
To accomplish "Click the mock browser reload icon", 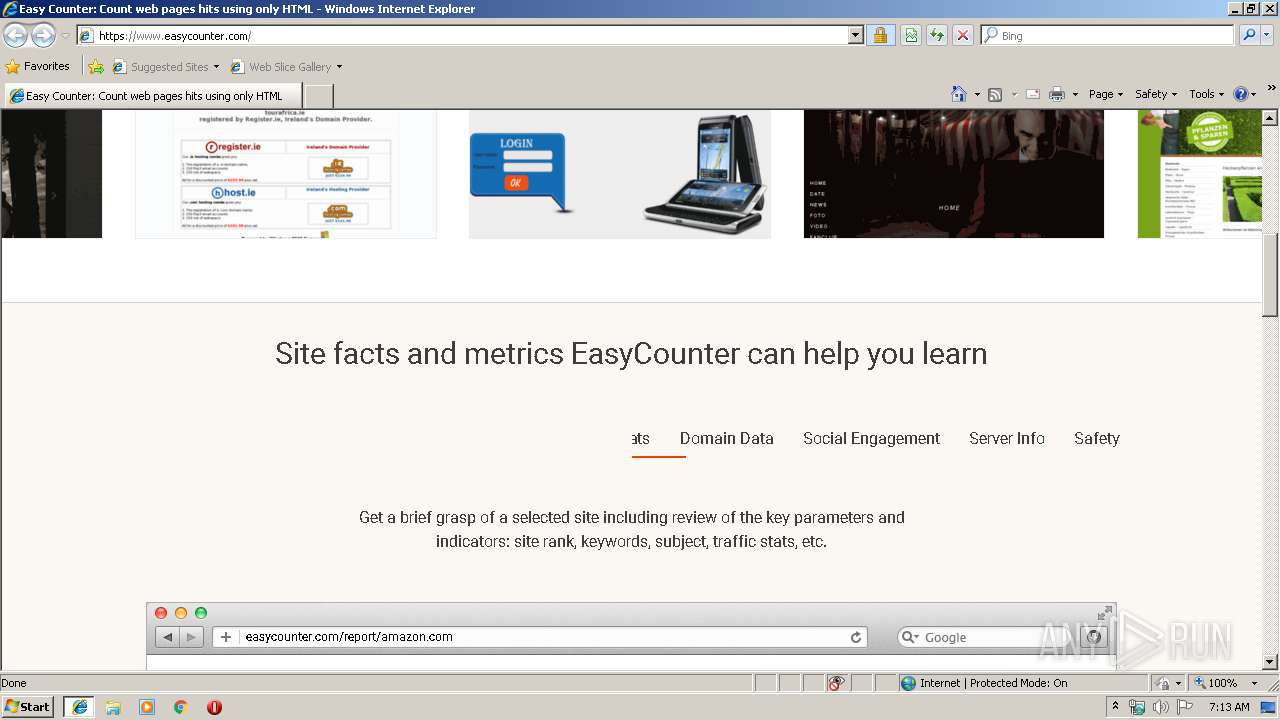I will point(856,637).
